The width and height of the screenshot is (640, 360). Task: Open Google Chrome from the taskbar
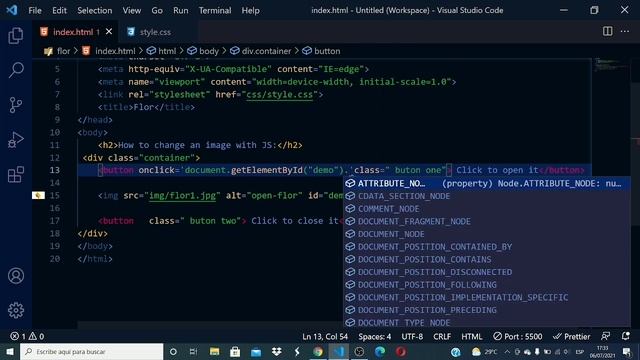(318, 351)
